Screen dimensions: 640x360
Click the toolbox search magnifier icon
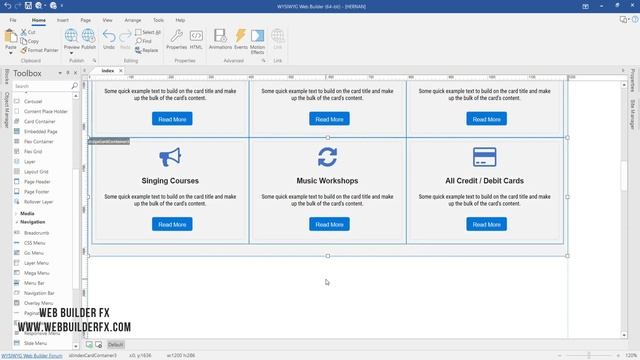pyautogui.click(x=74, y=86)
